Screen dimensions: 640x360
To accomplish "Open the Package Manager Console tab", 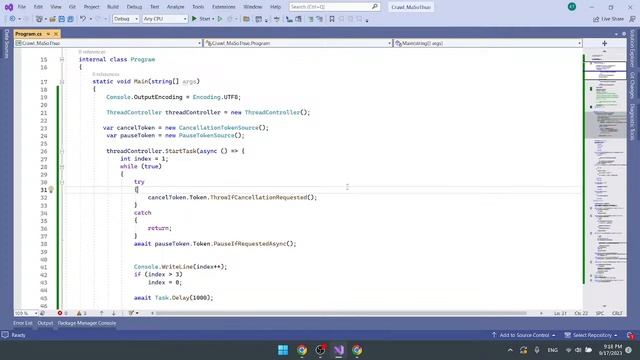I will 87,323.
